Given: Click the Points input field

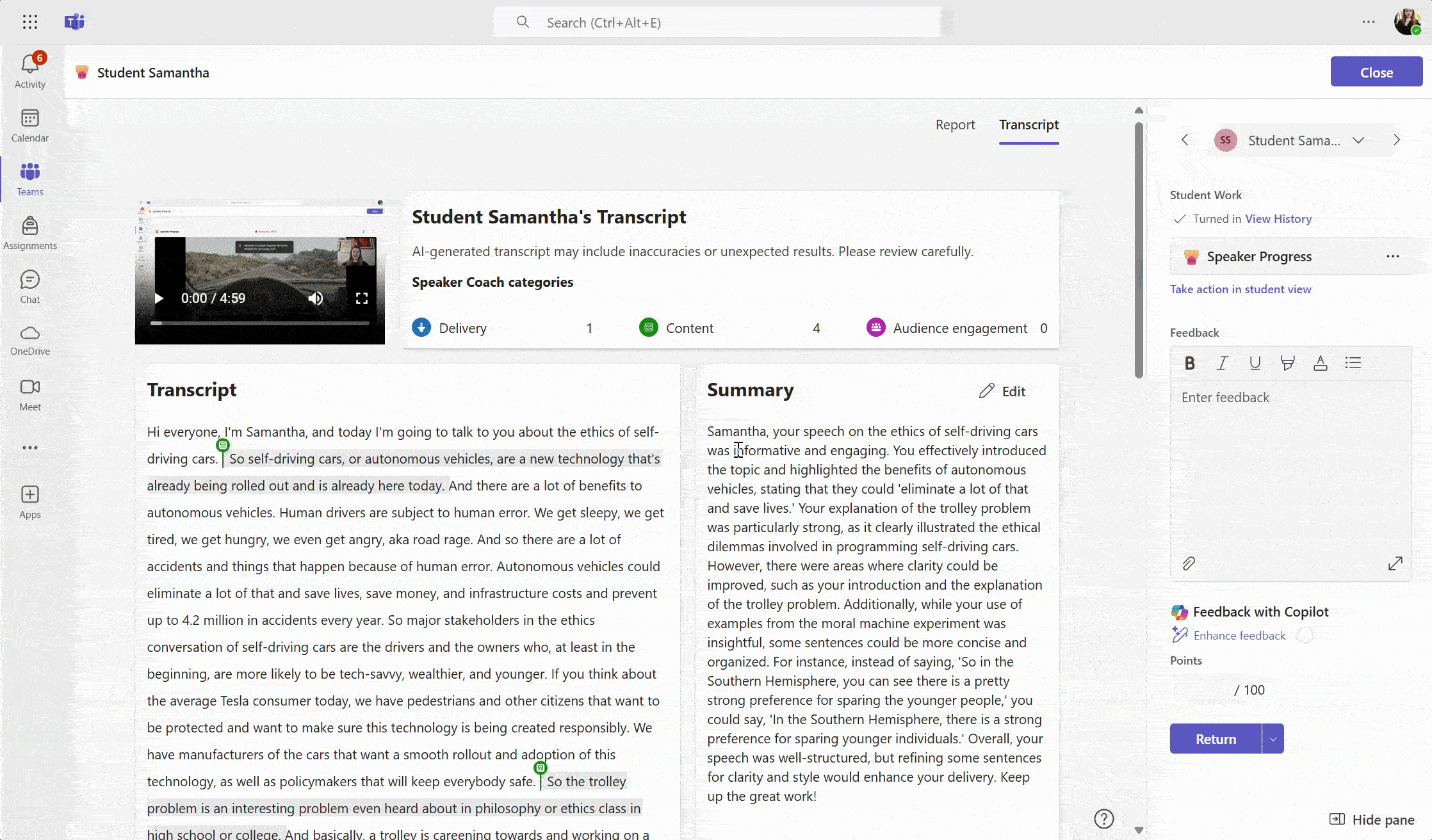Looking at the screenshot, I should point(1203,690).
